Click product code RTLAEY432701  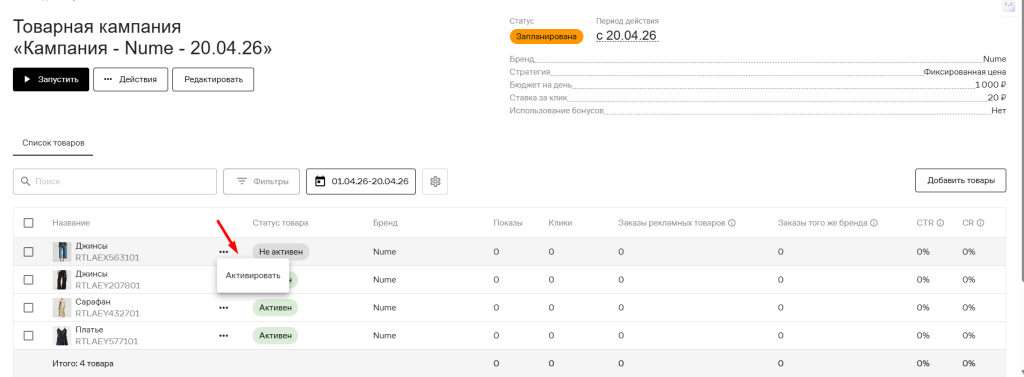[107, 313]
